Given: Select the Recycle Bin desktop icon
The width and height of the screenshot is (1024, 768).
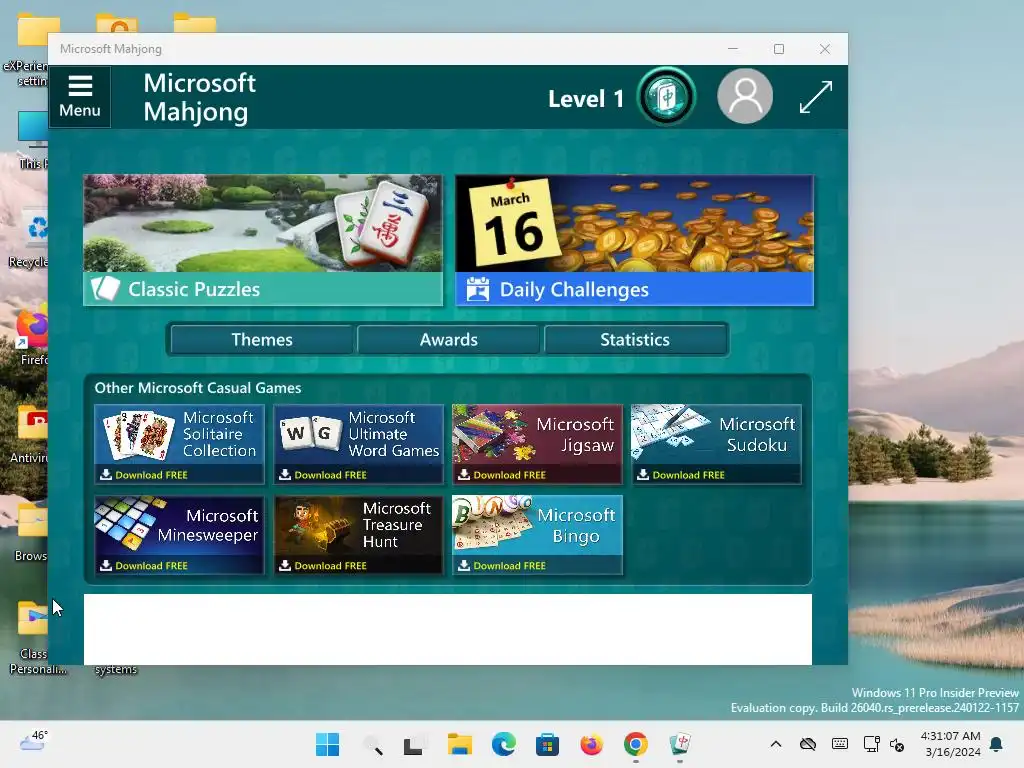Looking at the screenshot, I should pyautogui.click(x=29, y=239).
